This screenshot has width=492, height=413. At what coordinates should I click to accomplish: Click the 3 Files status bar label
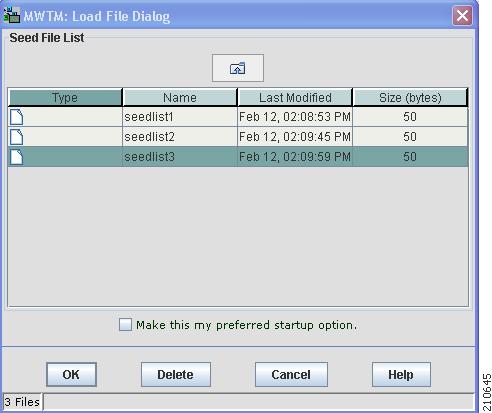click(22, 402)
